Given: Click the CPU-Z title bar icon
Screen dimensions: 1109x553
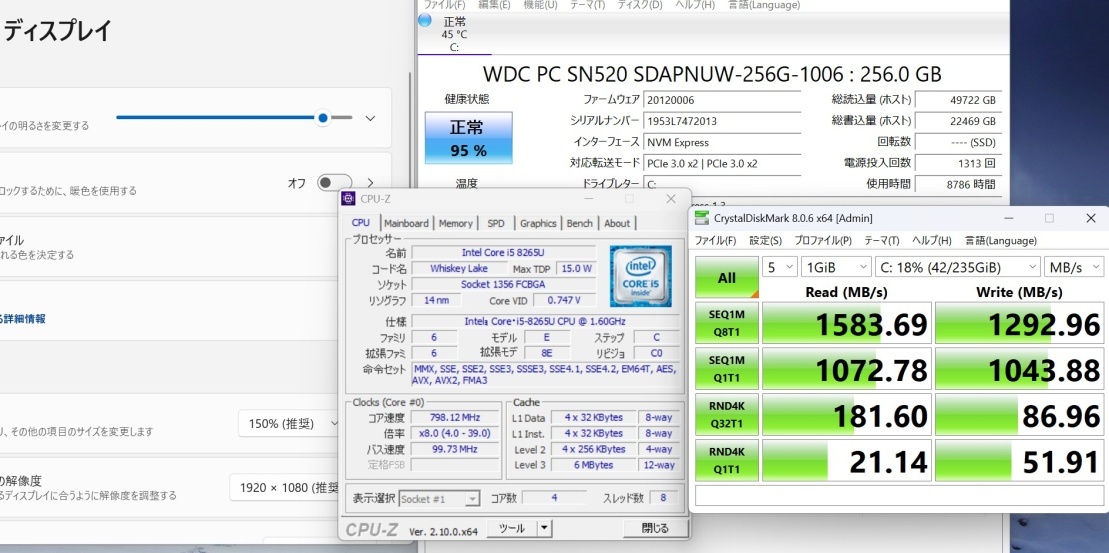Looking at the screenshot, I should click(x=348, y=199).
